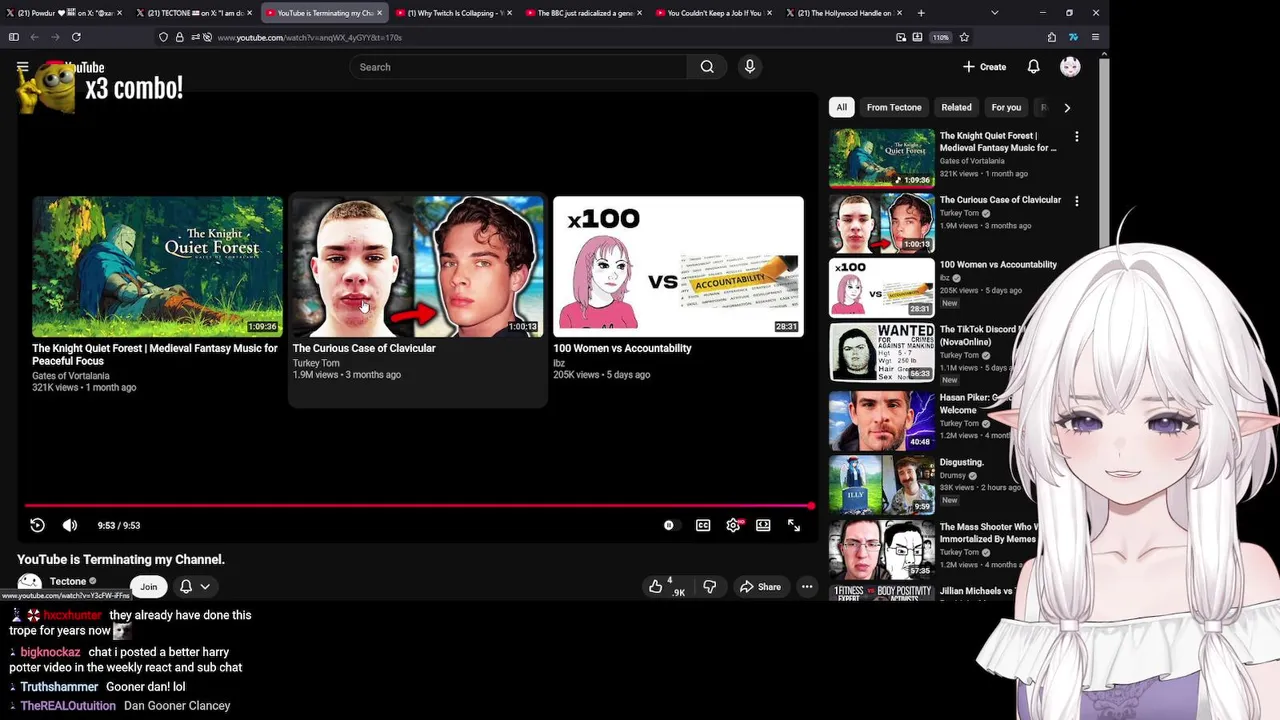The image size is (1280, 720).
Task: Click the red video progress bar
Action: click(418, 506)
